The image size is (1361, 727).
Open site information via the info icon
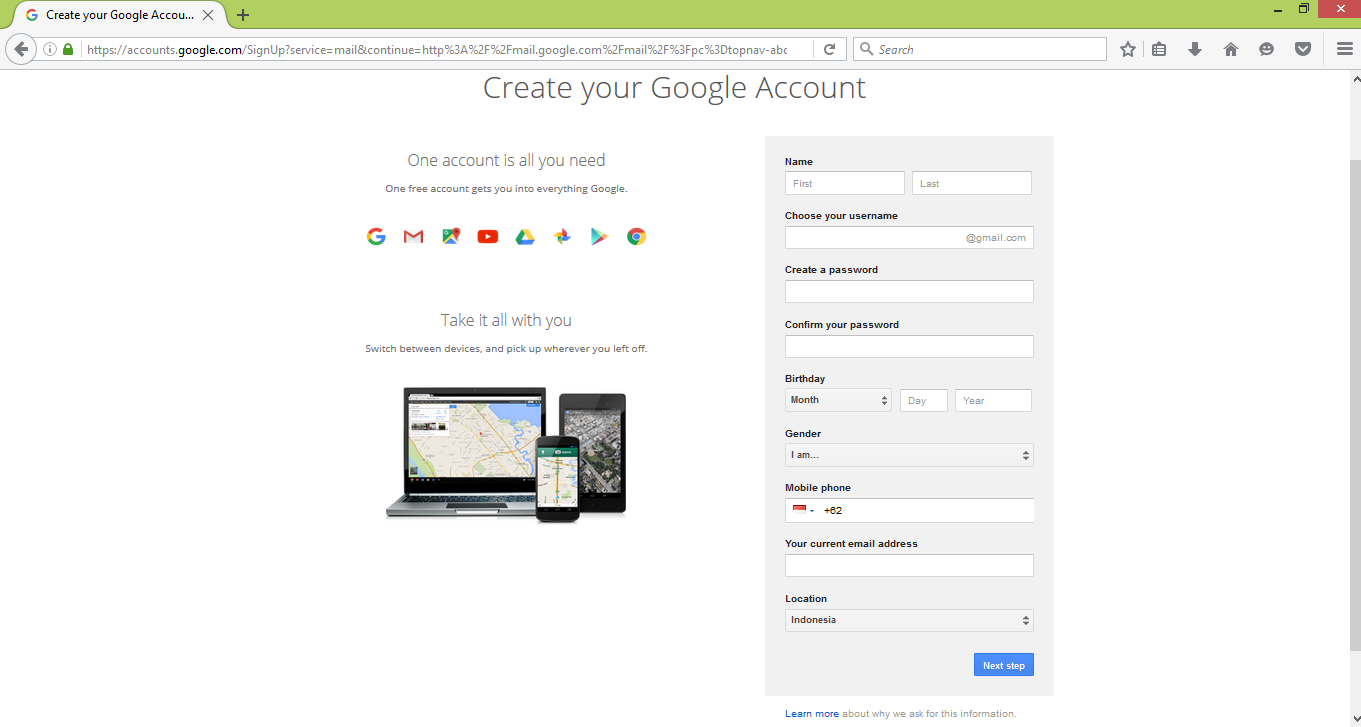tap(50, 49)
